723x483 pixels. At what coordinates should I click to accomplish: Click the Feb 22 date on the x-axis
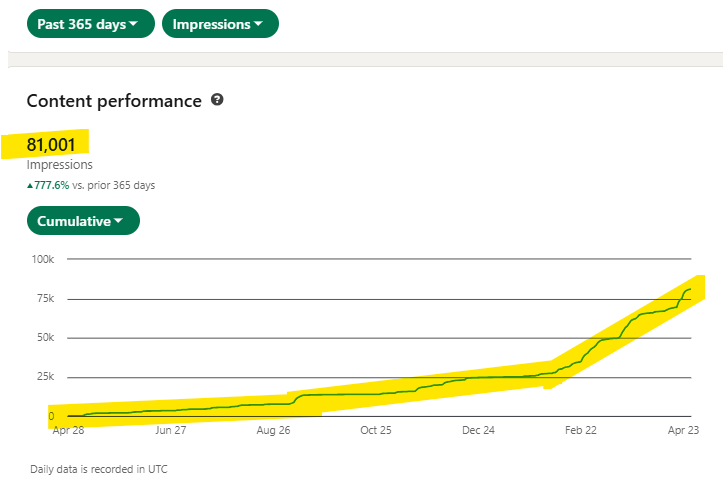pyautogui.click(x=581, y=431)
